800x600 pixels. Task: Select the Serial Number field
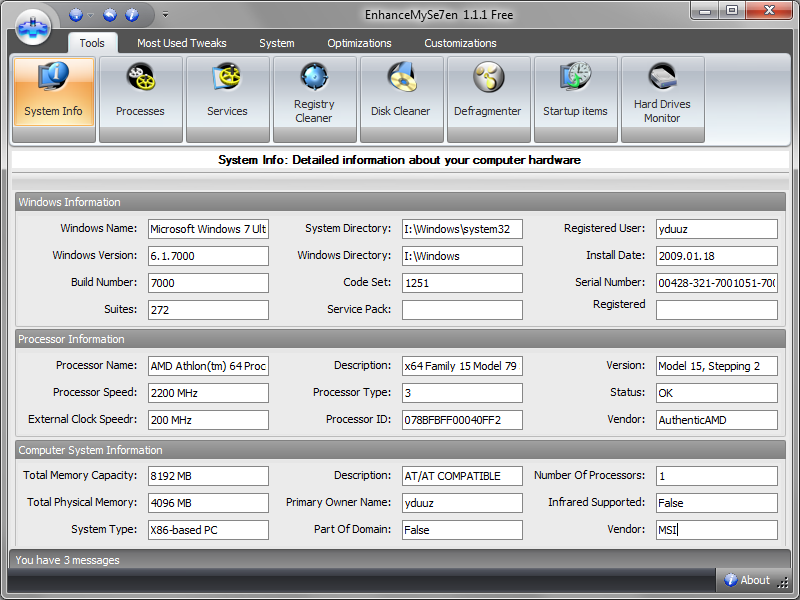point(716,282)
